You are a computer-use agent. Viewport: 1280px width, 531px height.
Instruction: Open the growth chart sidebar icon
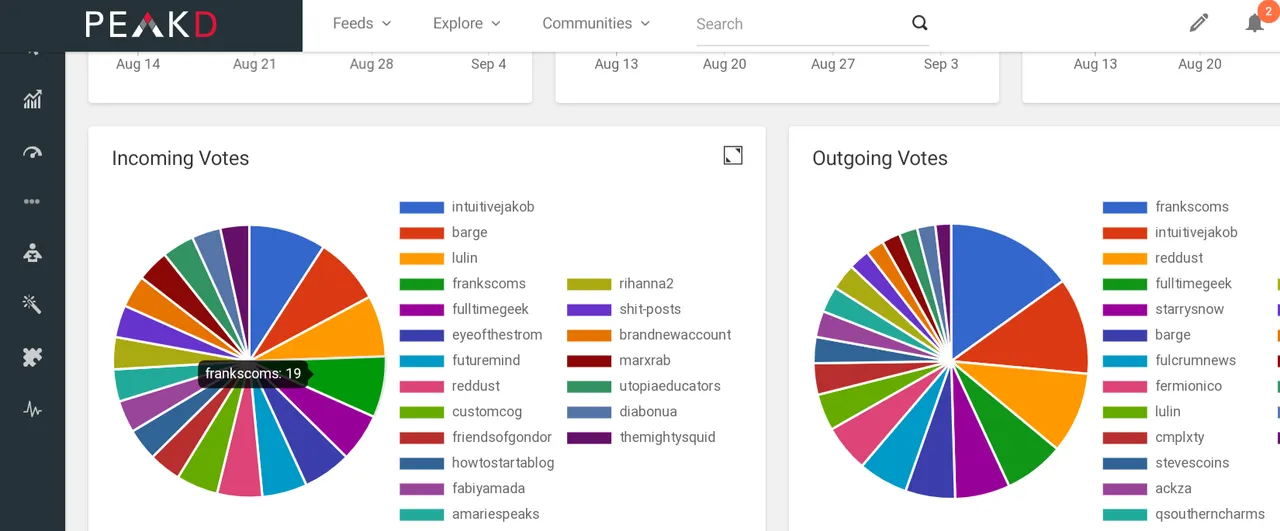32,99
